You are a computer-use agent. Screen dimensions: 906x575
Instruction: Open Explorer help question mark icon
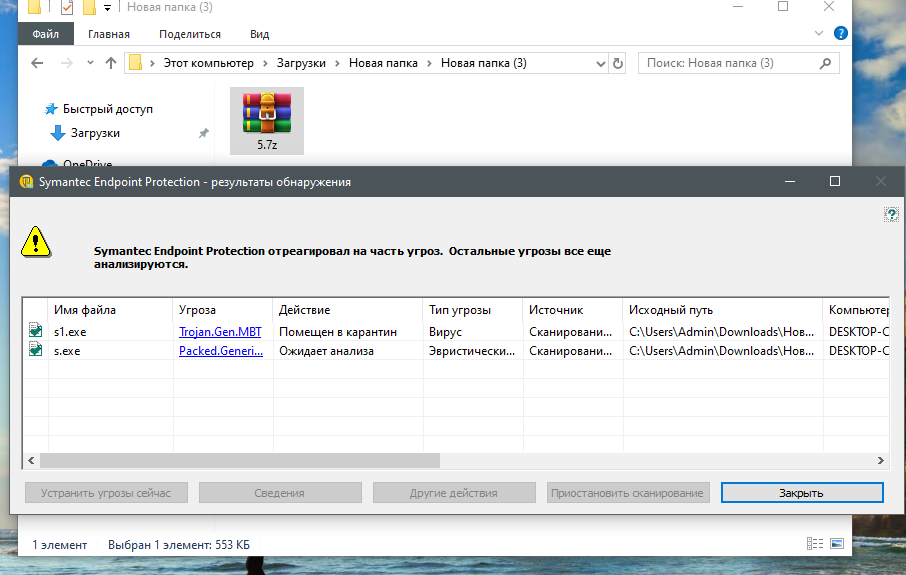click(x=841, y=34)
